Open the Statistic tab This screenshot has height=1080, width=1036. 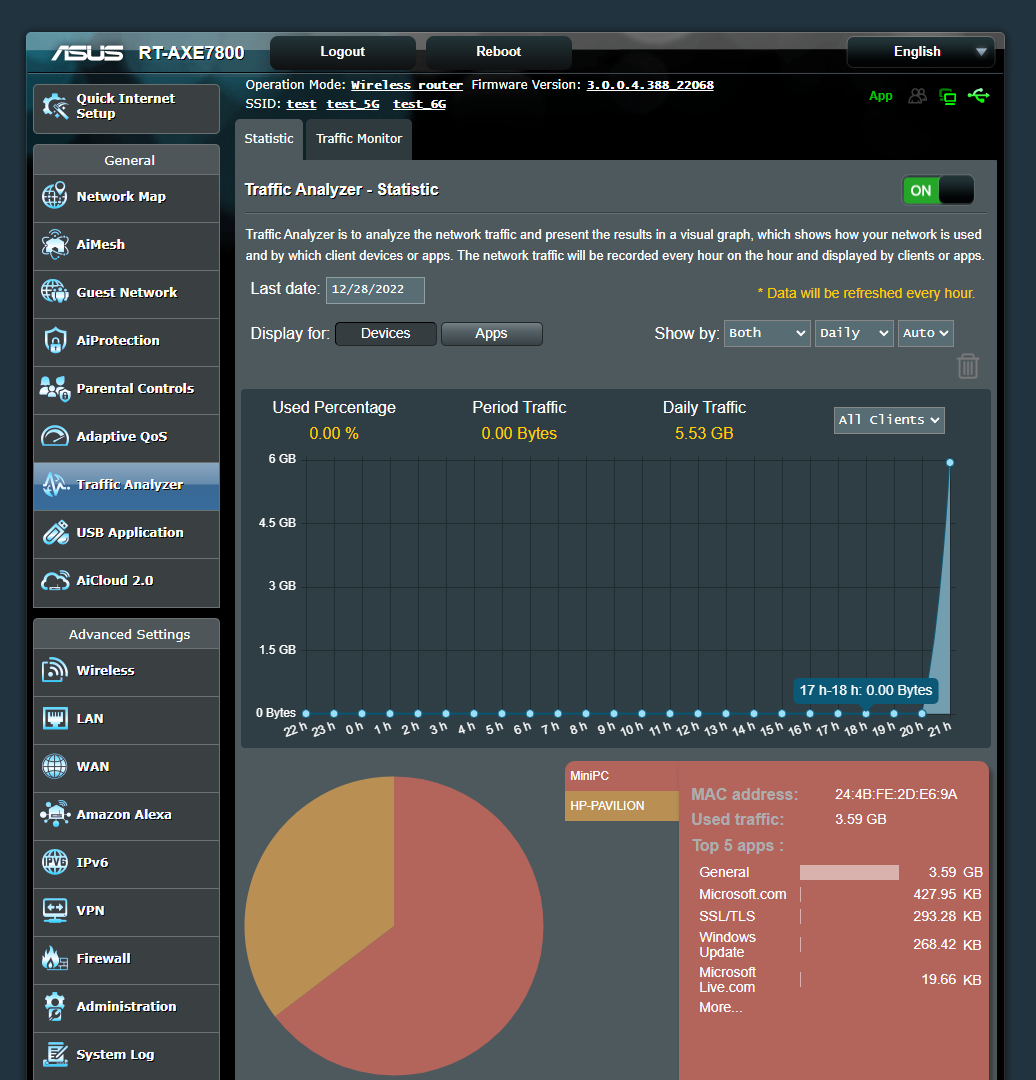(269, 138)
